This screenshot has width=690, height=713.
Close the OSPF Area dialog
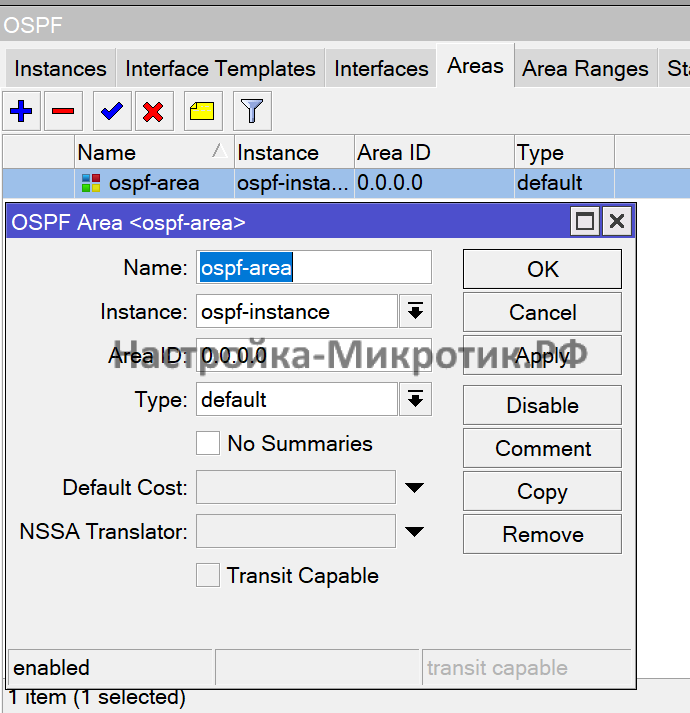click(x=617, y=222)
